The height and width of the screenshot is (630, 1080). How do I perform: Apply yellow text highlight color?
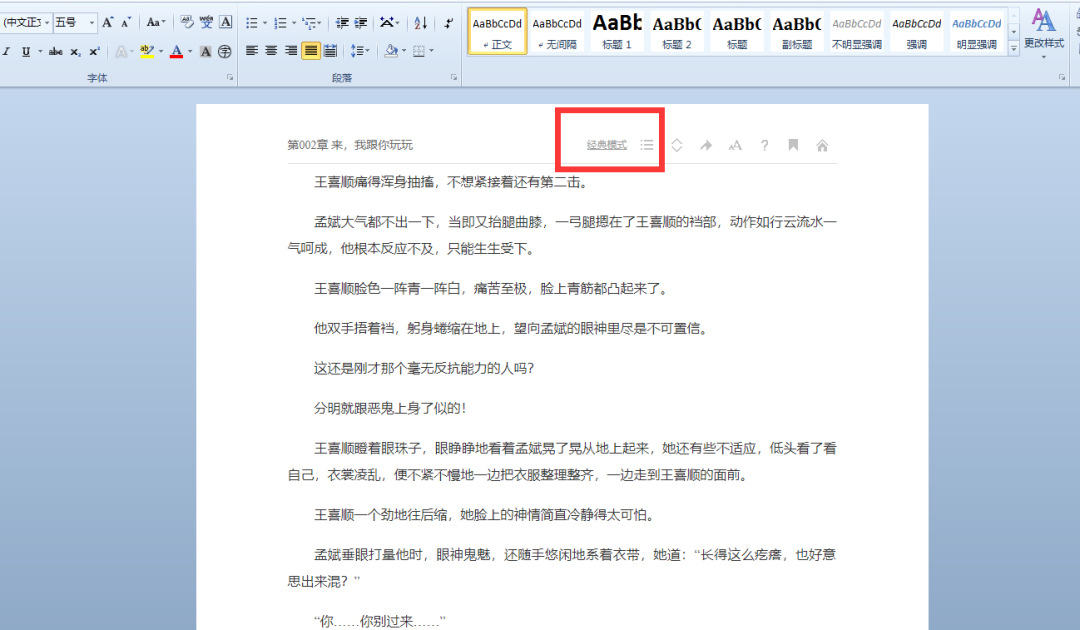147,51
